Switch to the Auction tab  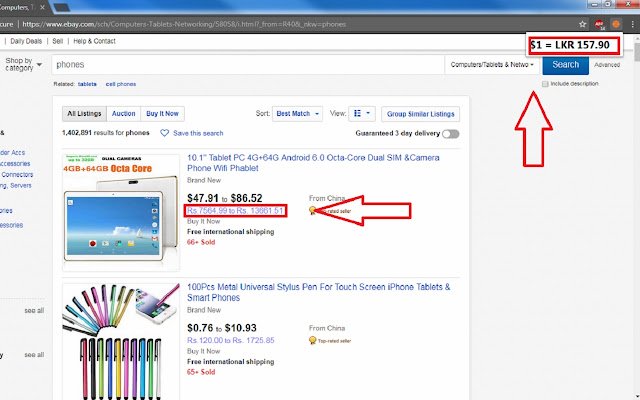(124, 114)
